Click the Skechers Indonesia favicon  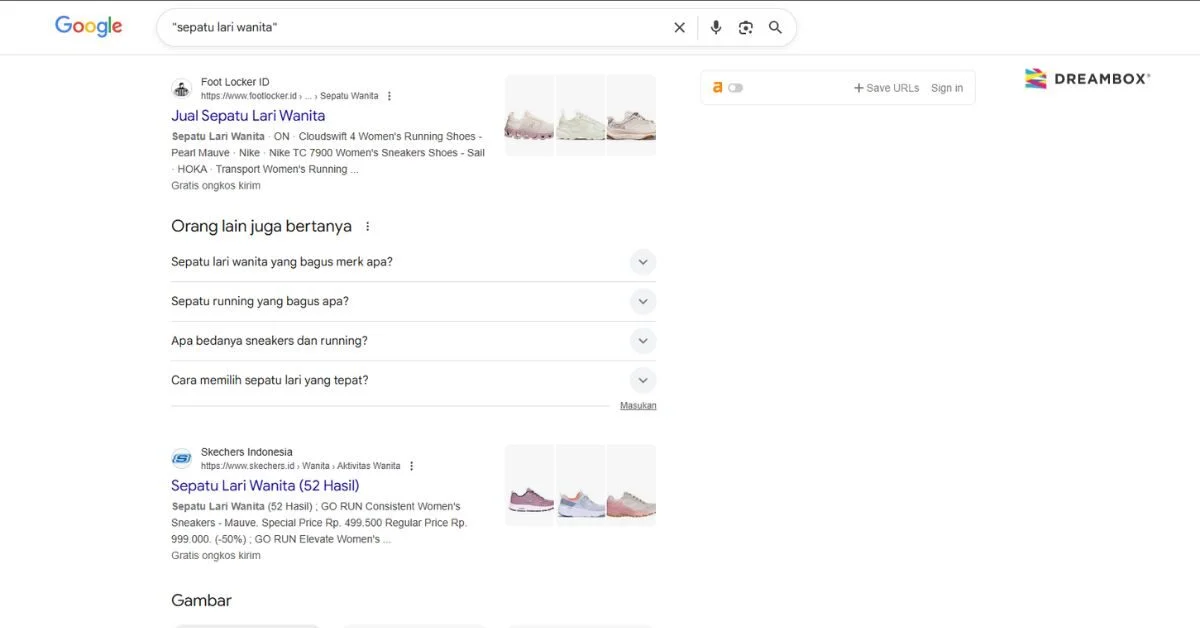181,458
